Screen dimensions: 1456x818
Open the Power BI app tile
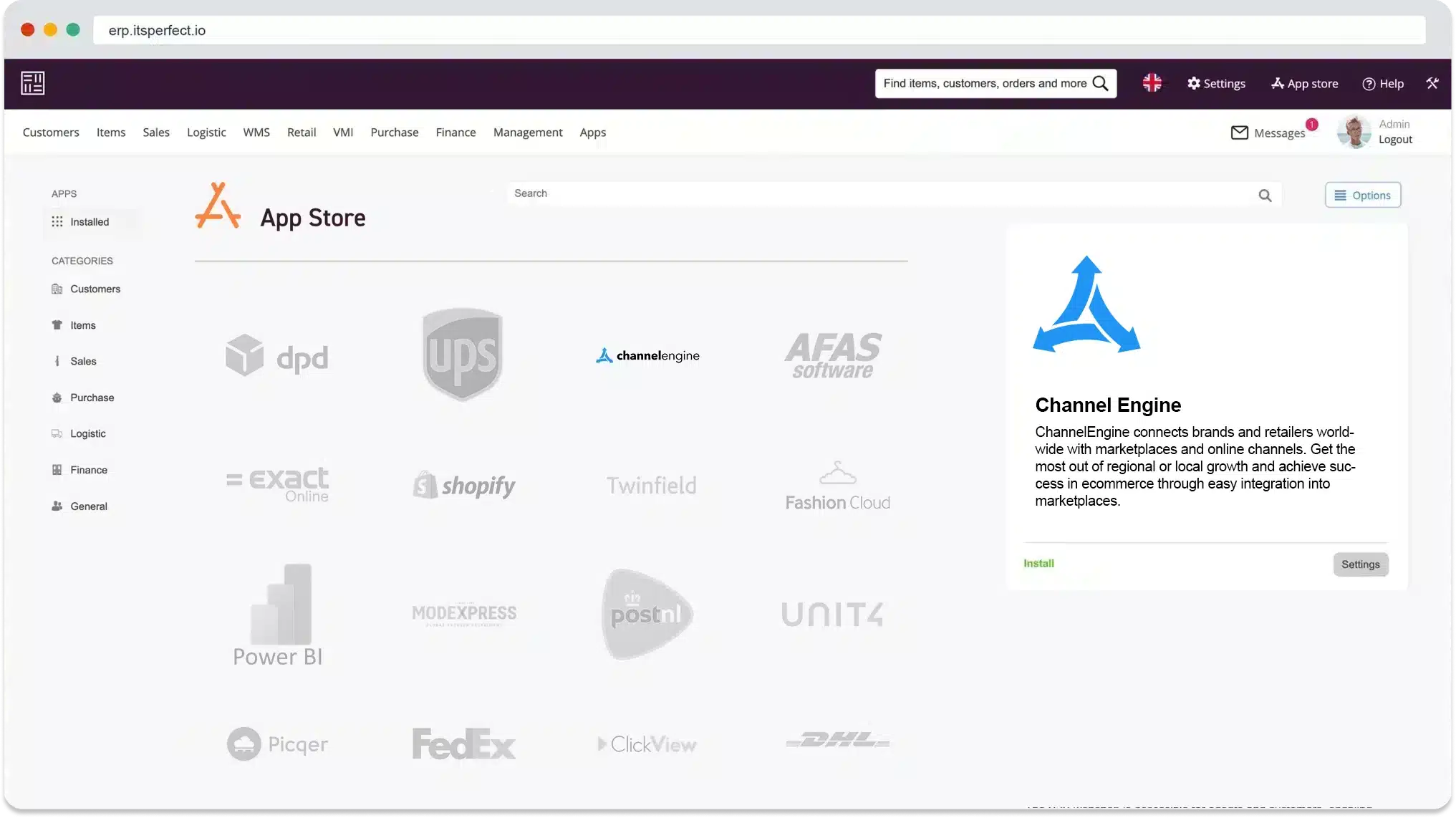coord(278,615)
